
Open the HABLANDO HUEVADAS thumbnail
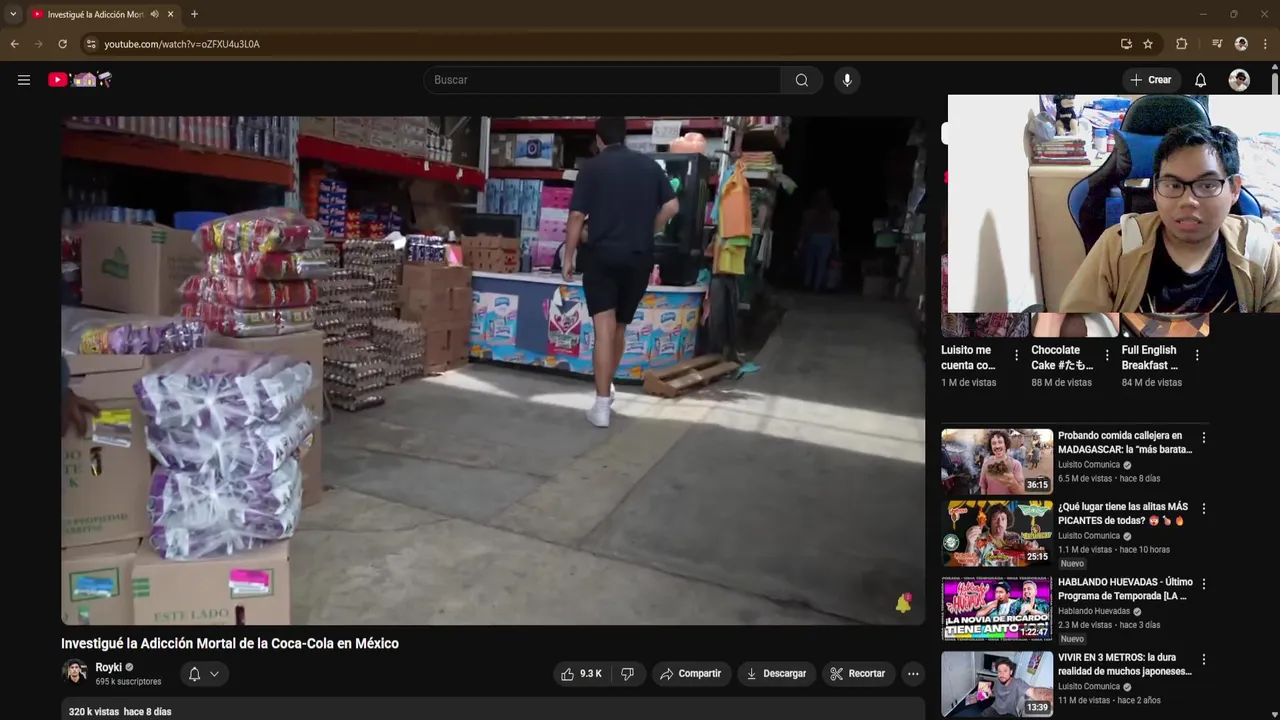pos(997,607)
